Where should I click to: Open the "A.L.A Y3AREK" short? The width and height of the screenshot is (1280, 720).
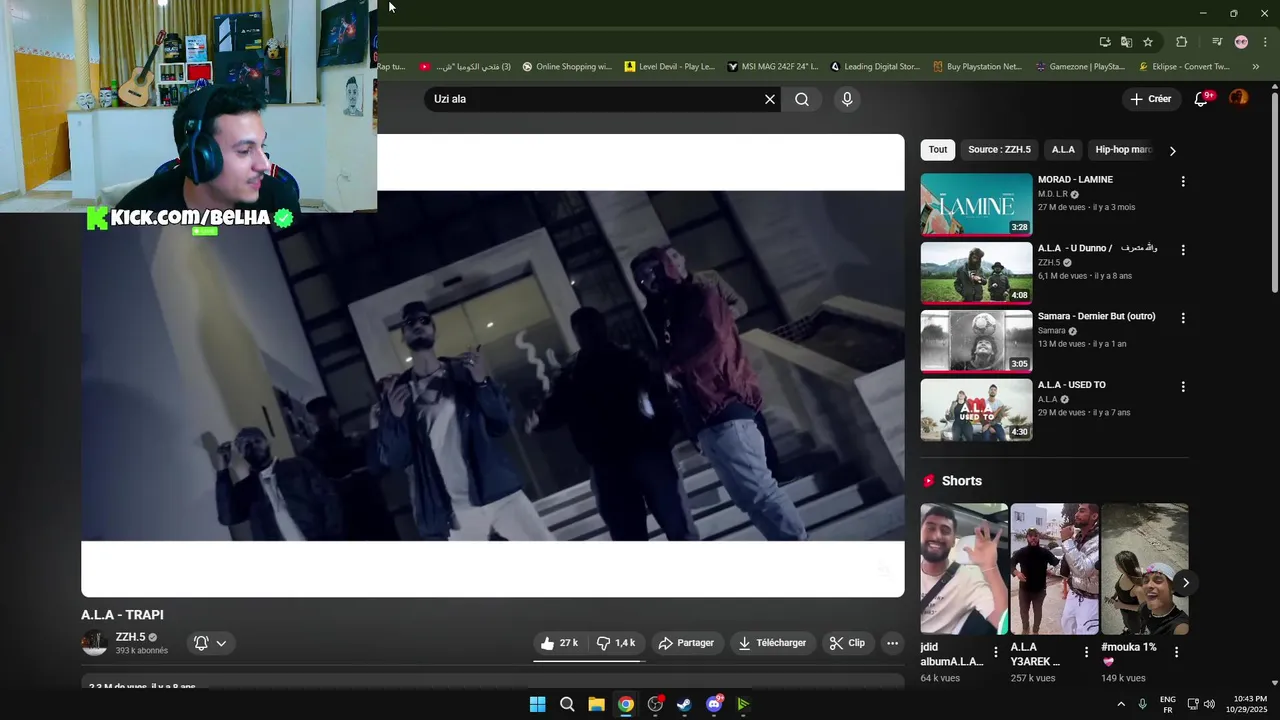[1055, 569]
